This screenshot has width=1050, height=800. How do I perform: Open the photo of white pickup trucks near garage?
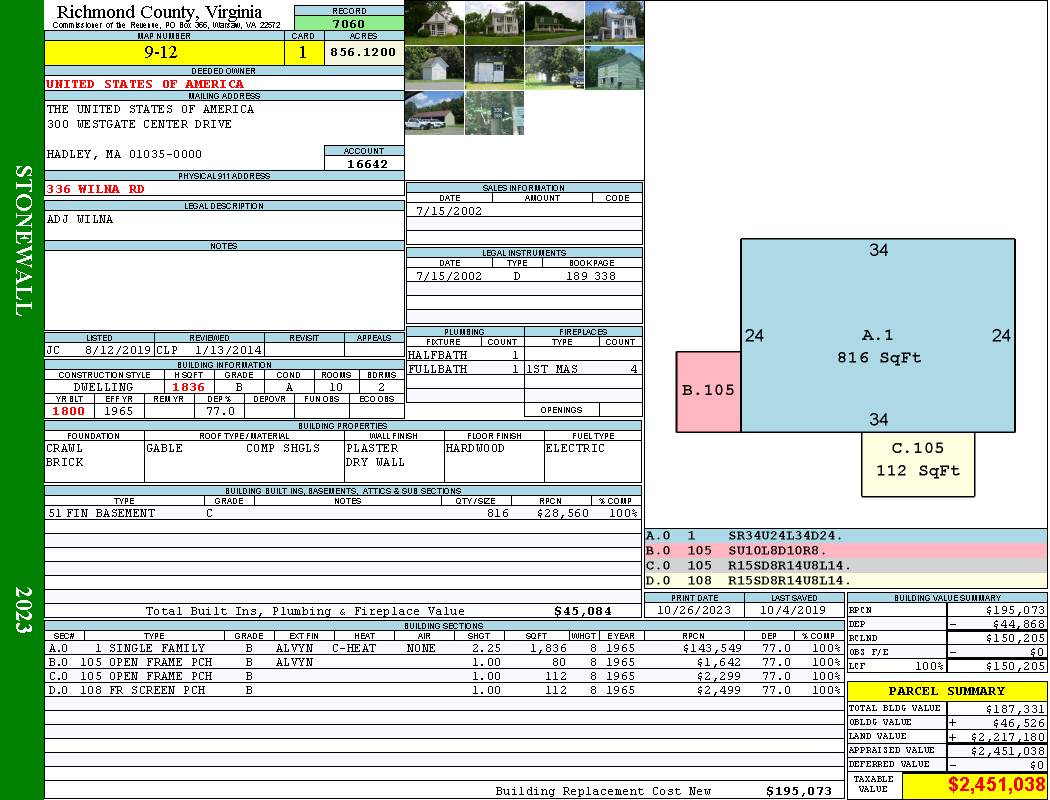click(x=434, y=112)
